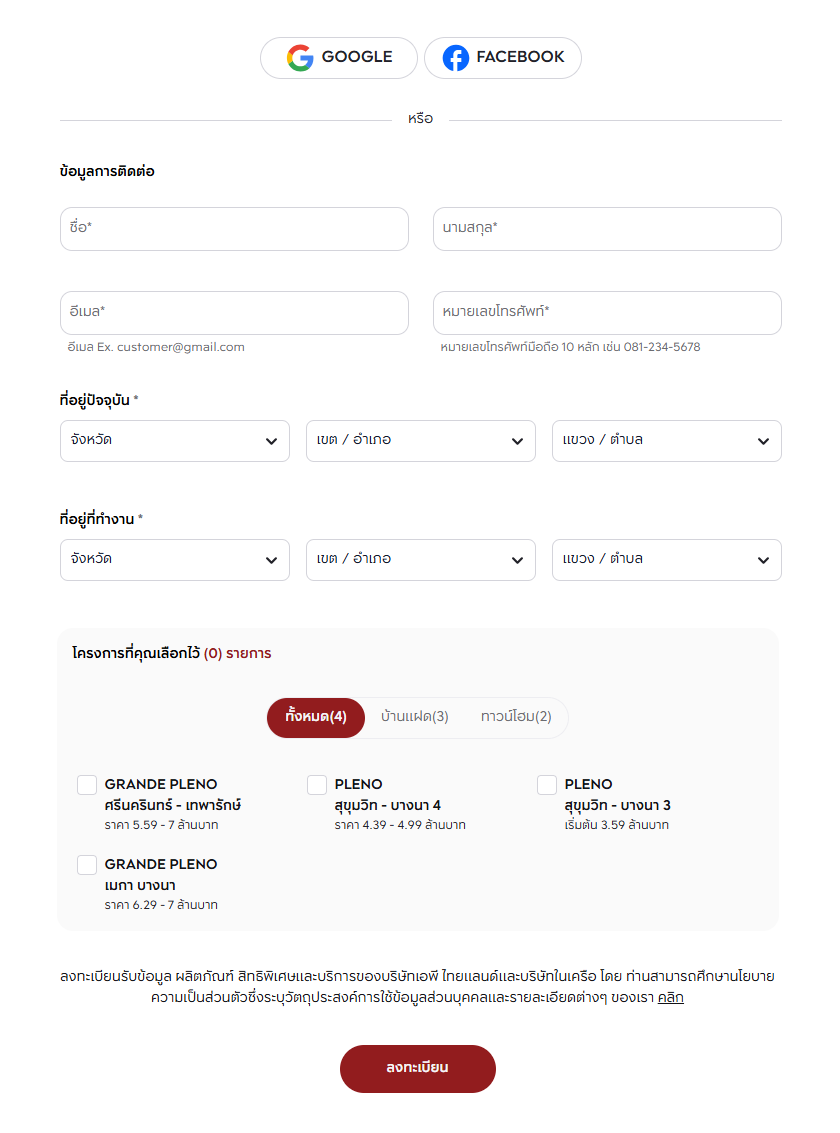
Task: Switch to the ทาวน์โฮม(2) tab
Action: click(516, 717)
